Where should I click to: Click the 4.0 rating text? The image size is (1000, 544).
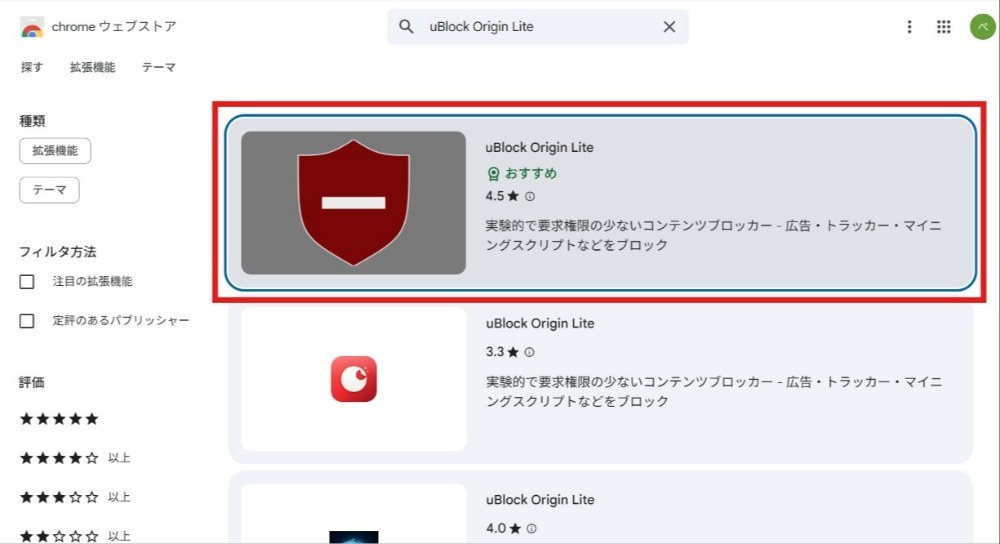496,528
